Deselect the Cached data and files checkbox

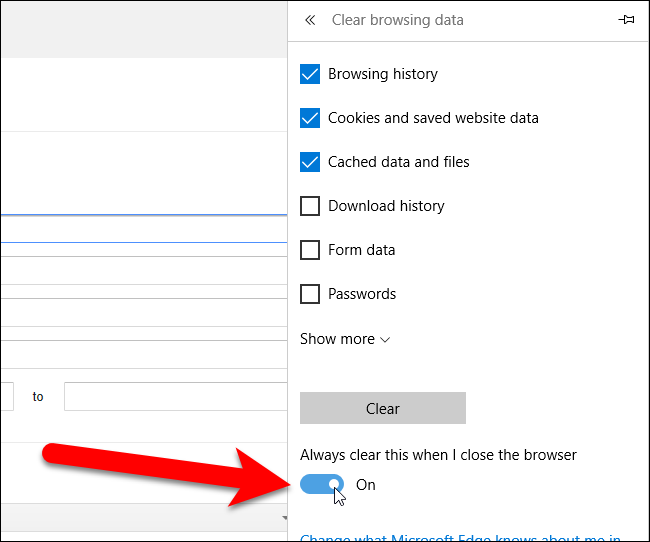(x=310, y=162)
